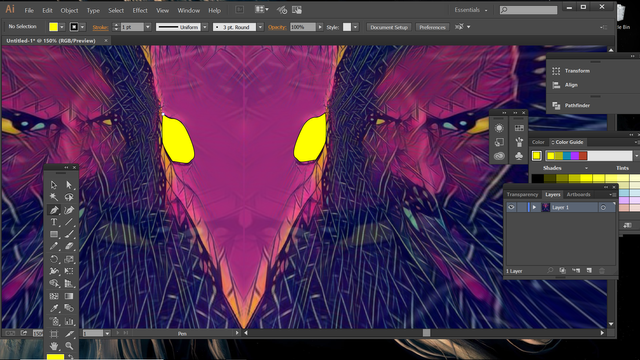Screen dimensions: 640x360
Task: Open the Brushes panel icon
Action: pos(519,142)
